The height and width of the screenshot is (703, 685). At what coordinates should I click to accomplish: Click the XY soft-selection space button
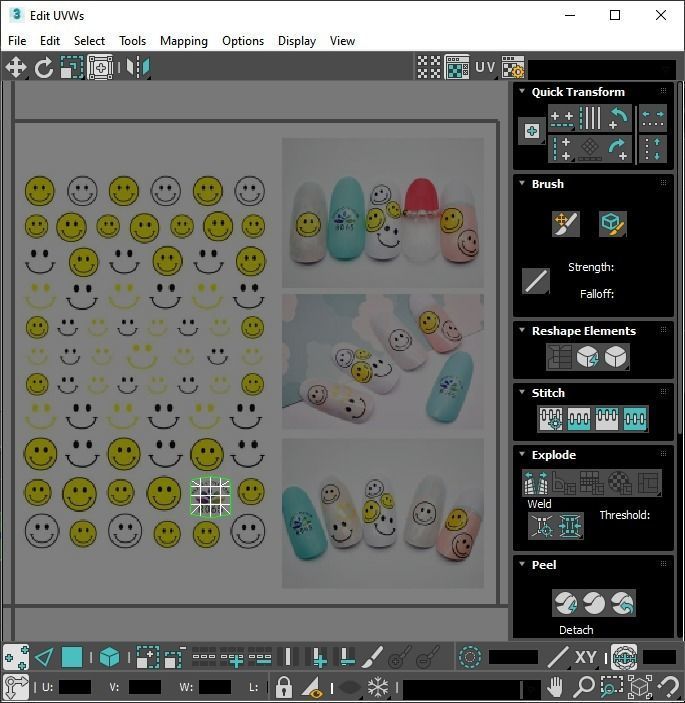point(585,657)
